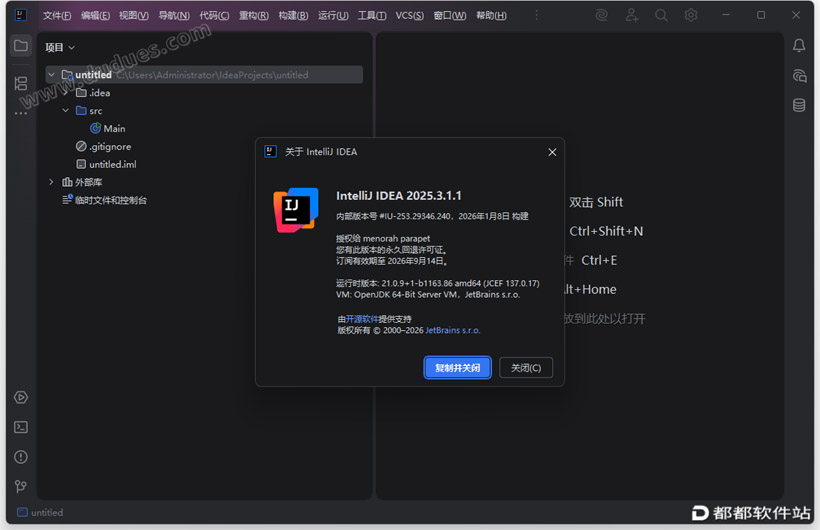This screenshot has height=530, width=820.
Task: Open the Services run tool window icon
Action: (x=21, y=398)
